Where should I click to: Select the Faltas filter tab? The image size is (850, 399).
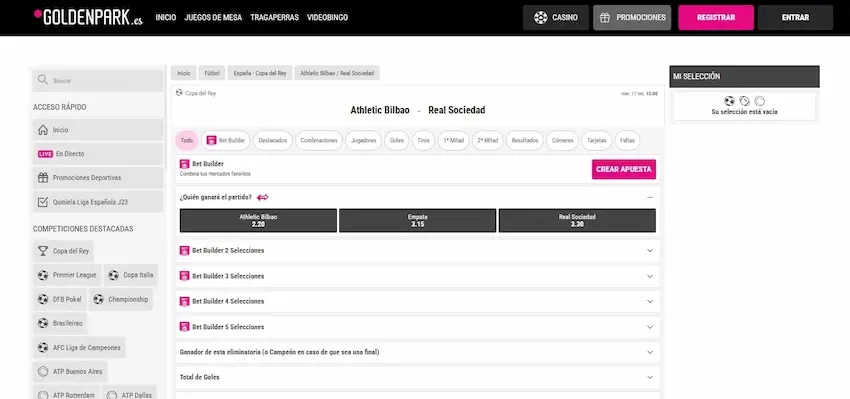point(627,140)
